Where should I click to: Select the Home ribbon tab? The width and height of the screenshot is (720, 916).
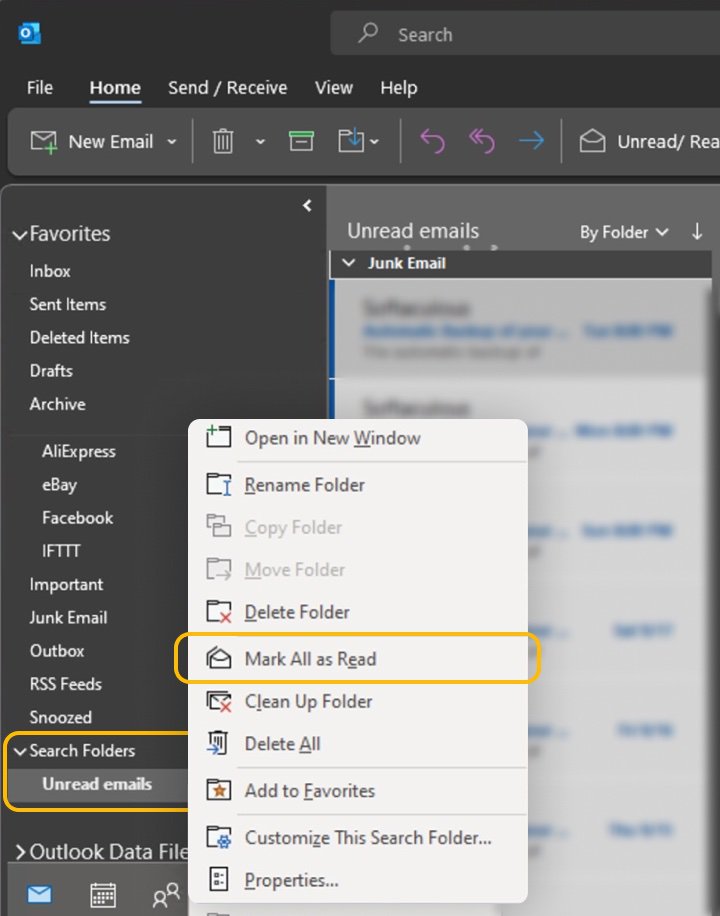click(x=115, y=88)
